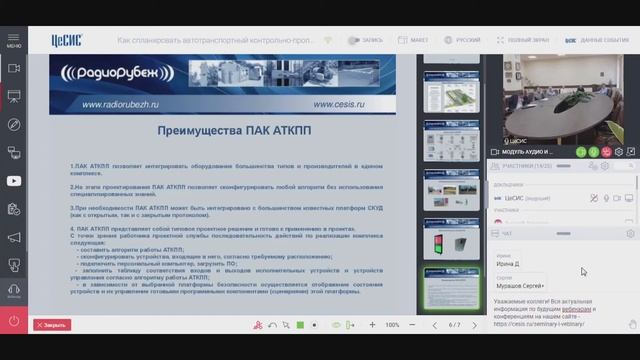Switch to Полный экран fullscreen mode
This screenshot has width=640, height=360.
pos(523,40)
